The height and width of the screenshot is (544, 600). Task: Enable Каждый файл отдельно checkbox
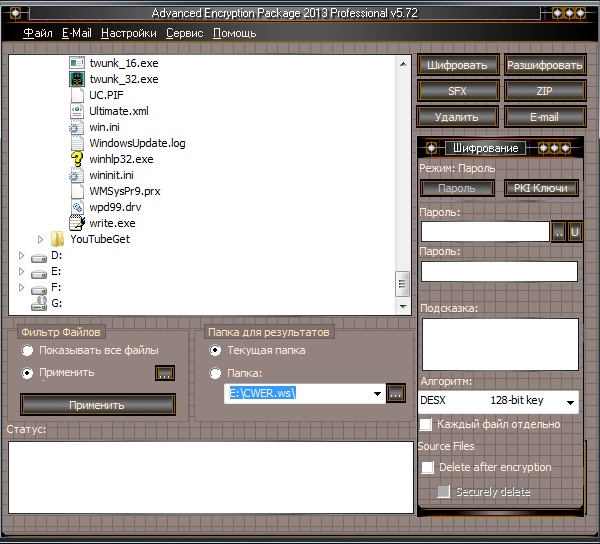tap(426, 424)
